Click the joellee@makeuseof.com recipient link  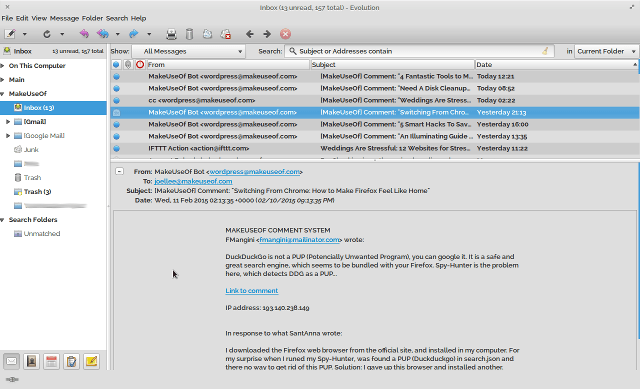pos(193,181)
